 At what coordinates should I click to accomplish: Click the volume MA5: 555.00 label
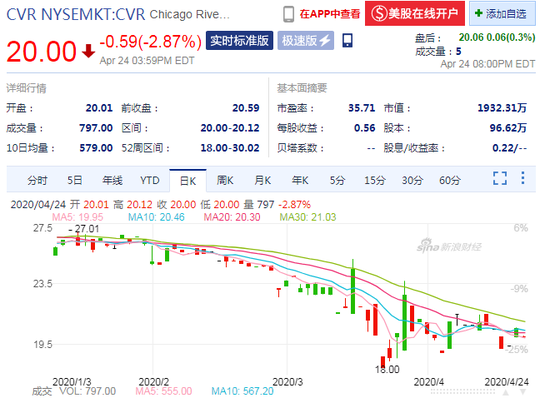coord(164,391)
